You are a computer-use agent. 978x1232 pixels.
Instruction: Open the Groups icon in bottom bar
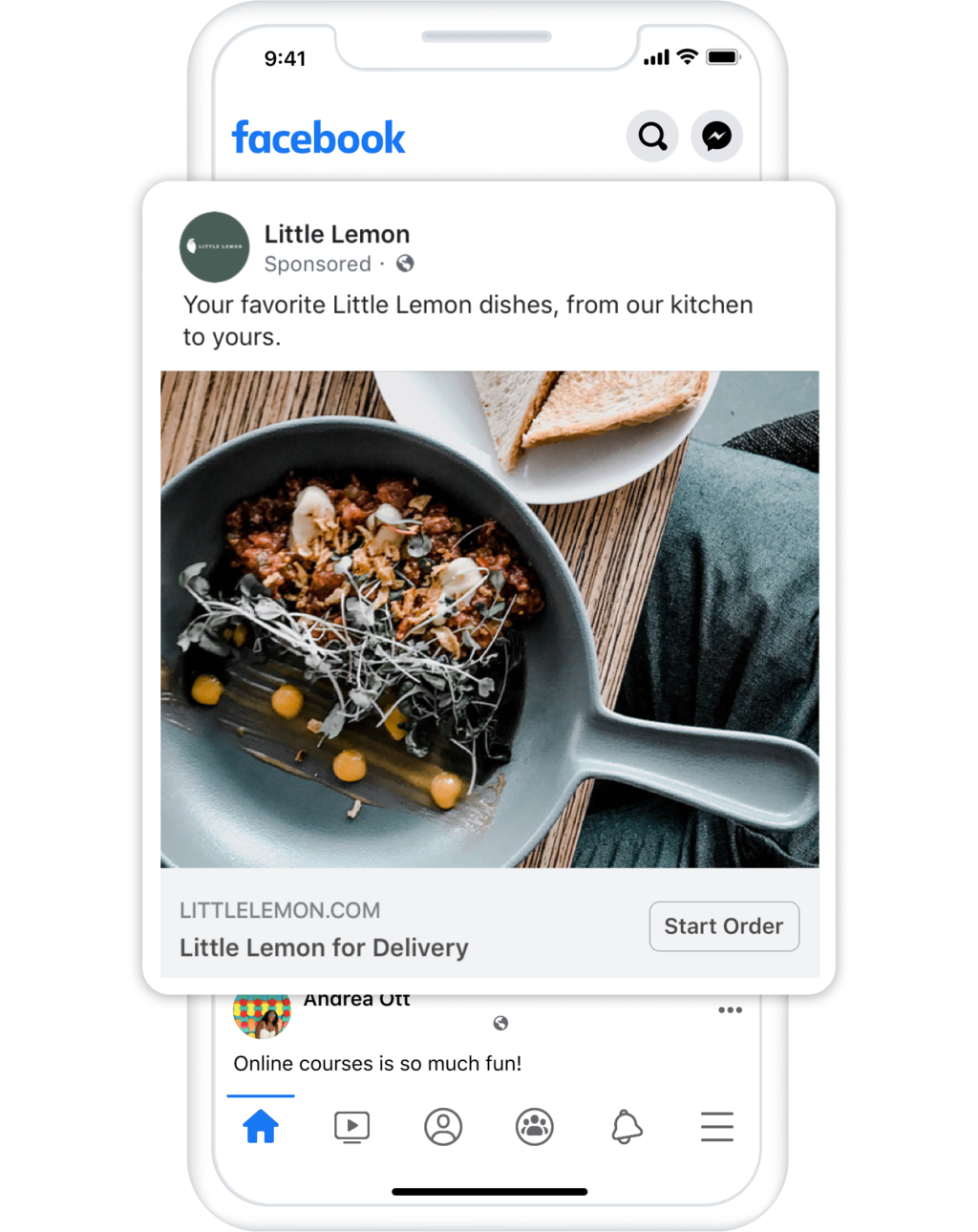point(535,1127)
